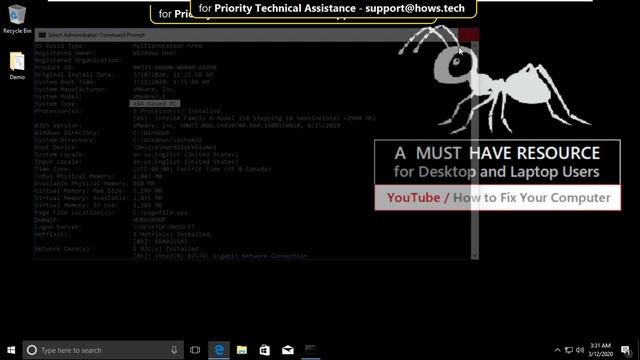This screenshot has height=360, width=640.
Task: Click the Command Prompt title bar icon
Action: 42,35
